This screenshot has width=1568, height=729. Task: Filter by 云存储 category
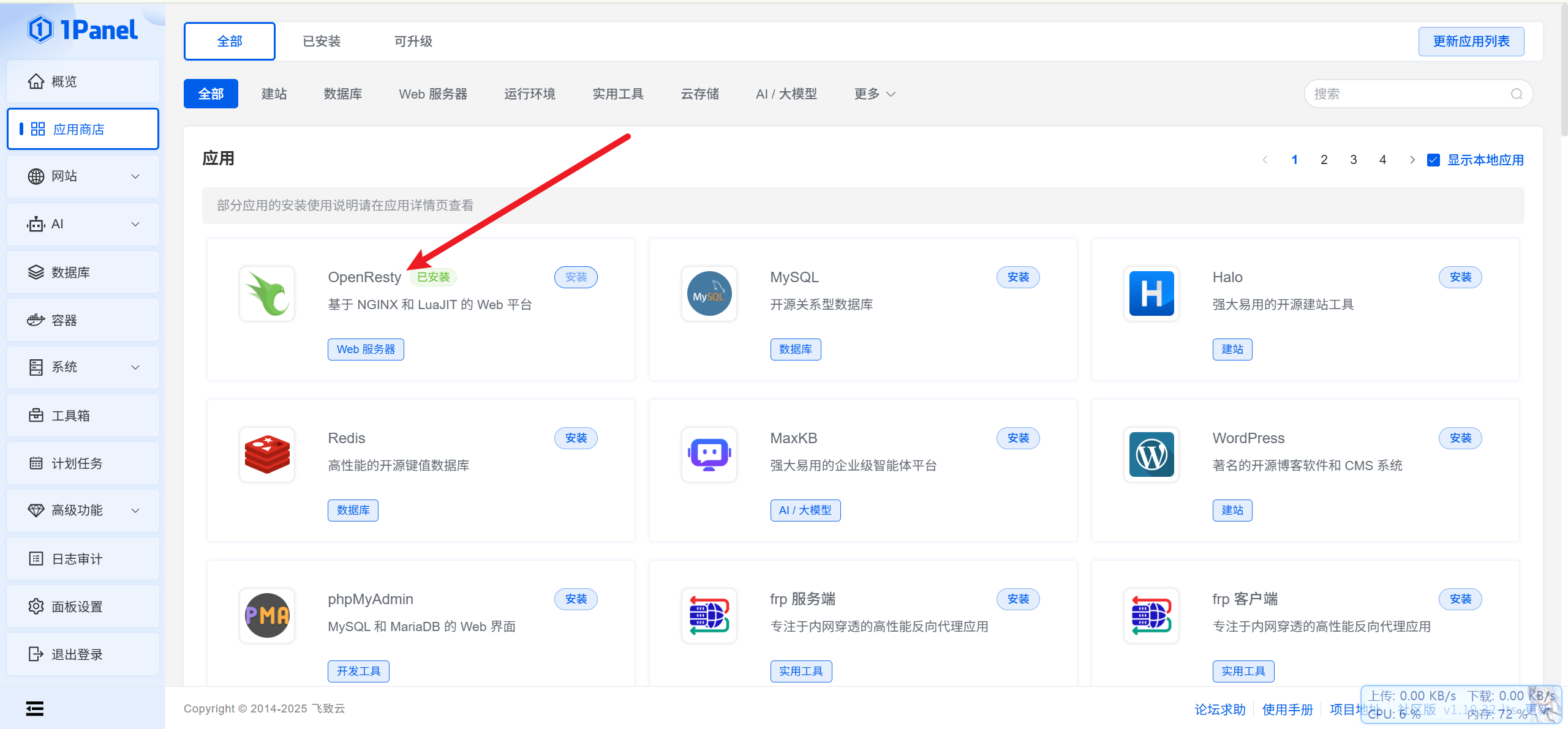coord(700,94)
